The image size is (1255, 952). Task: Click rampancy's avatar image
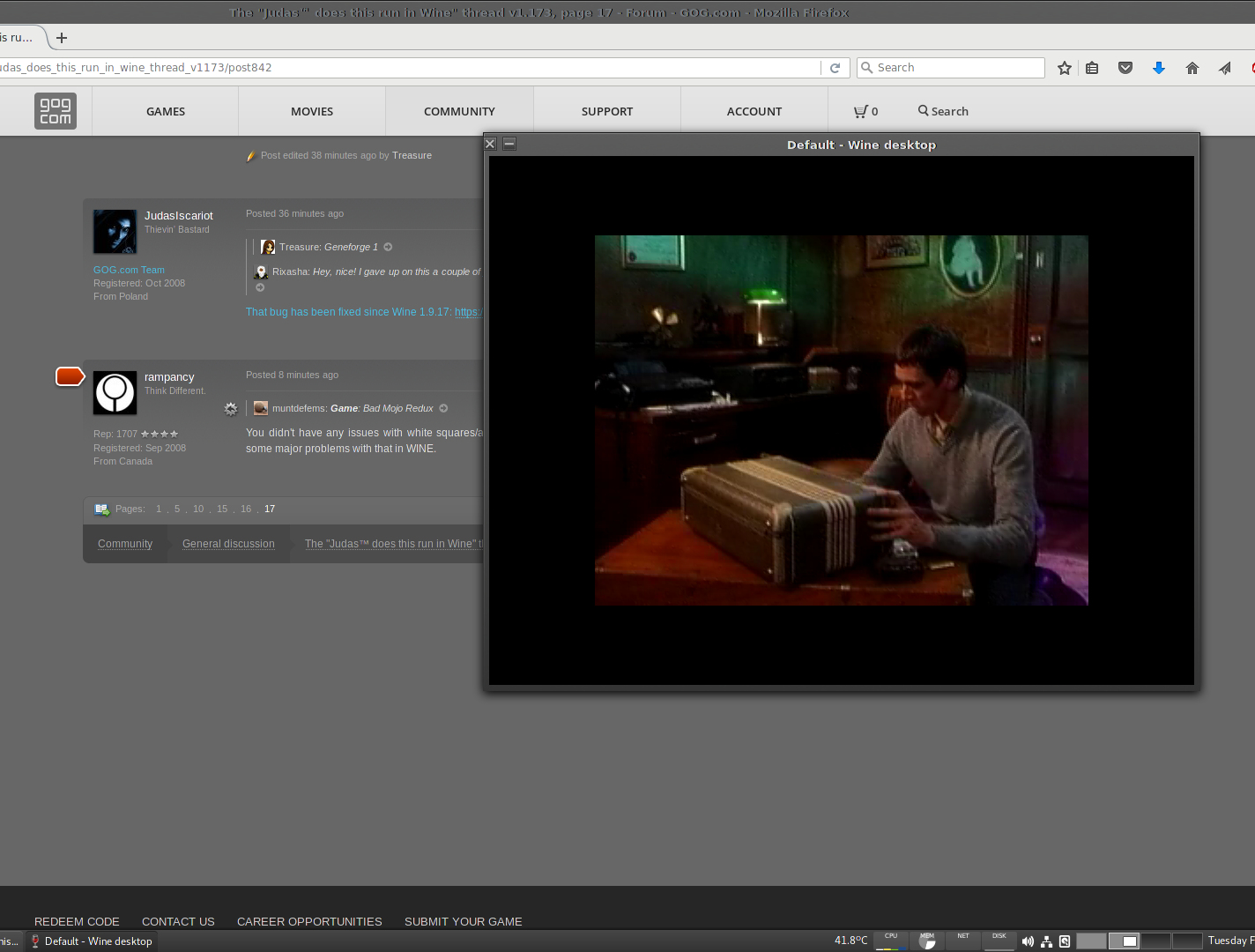[x=115, y=393]
